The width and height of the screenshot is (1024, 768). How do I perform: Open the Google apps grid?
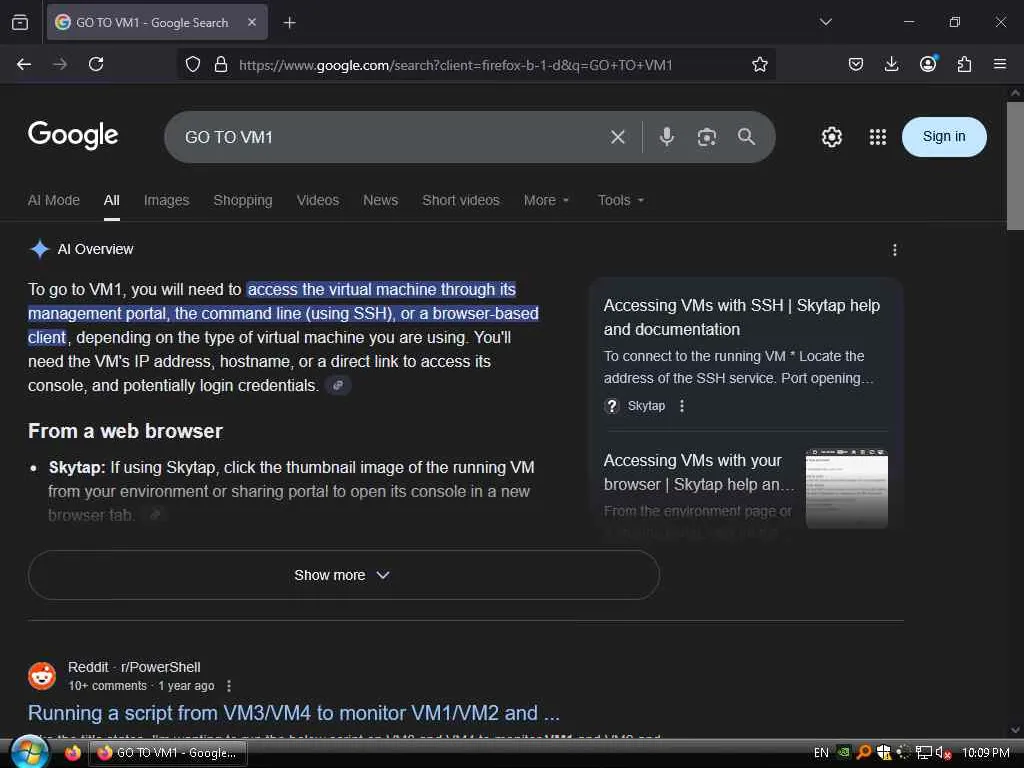[878, 137]
